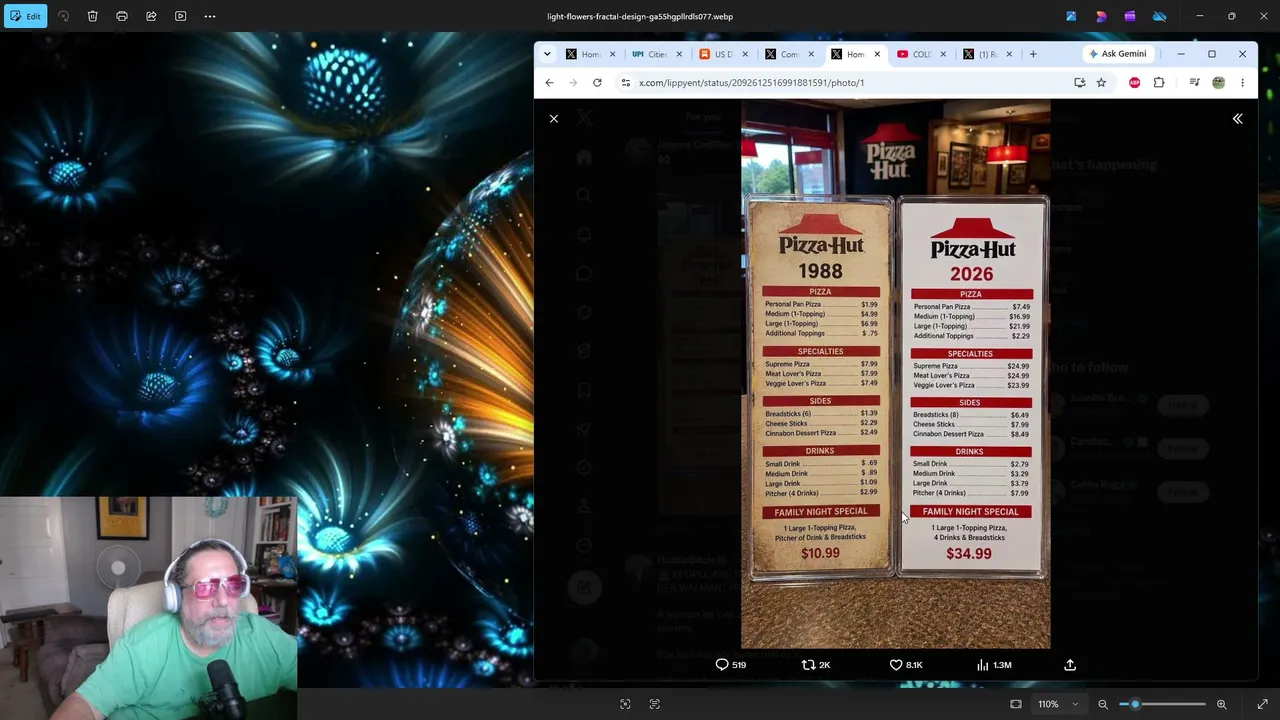Screen dimensions: 1280x720
Task: Bookmark this page with star icon
Action: point(1101,83)
